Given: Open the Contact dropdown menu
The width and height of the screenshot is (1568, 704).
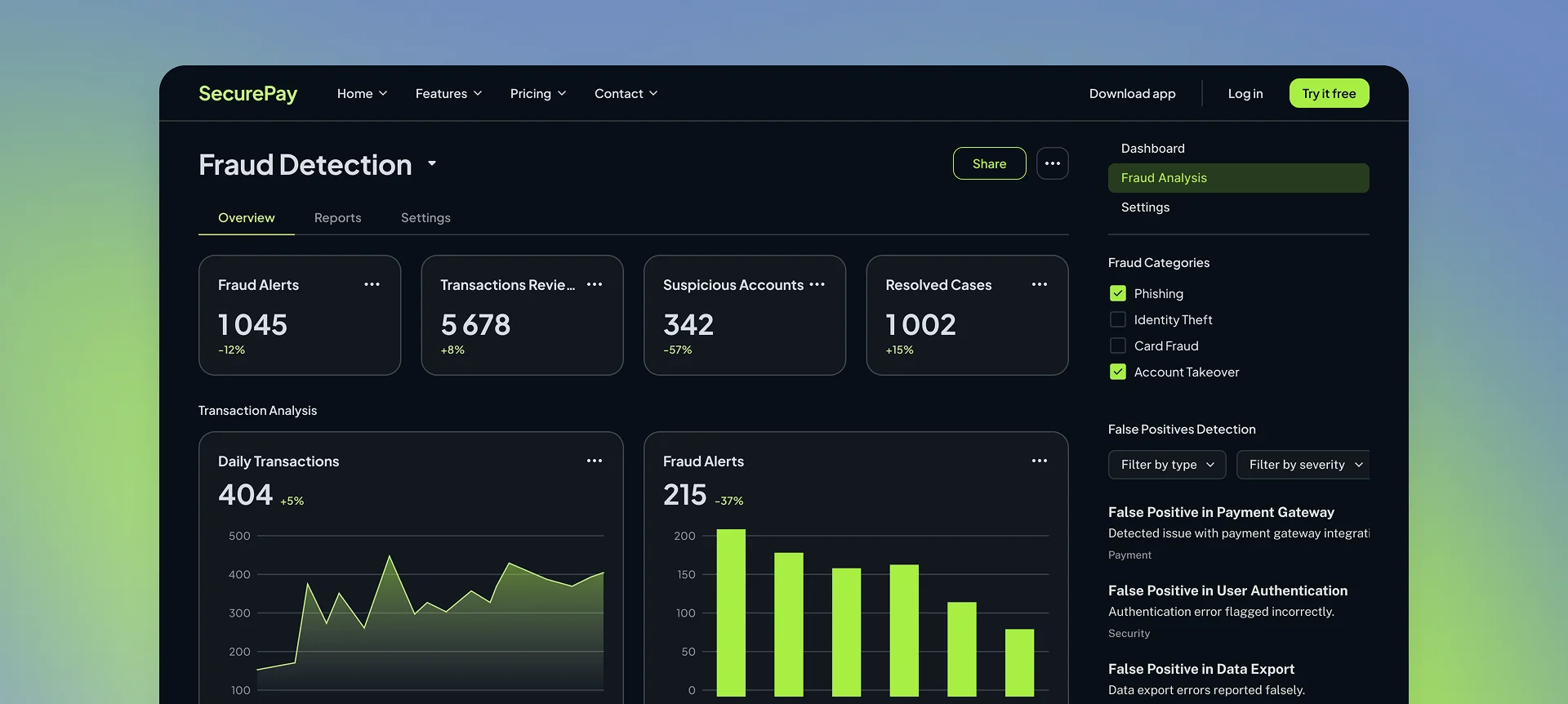Looking at the screenshot, I should click(626, 94).
